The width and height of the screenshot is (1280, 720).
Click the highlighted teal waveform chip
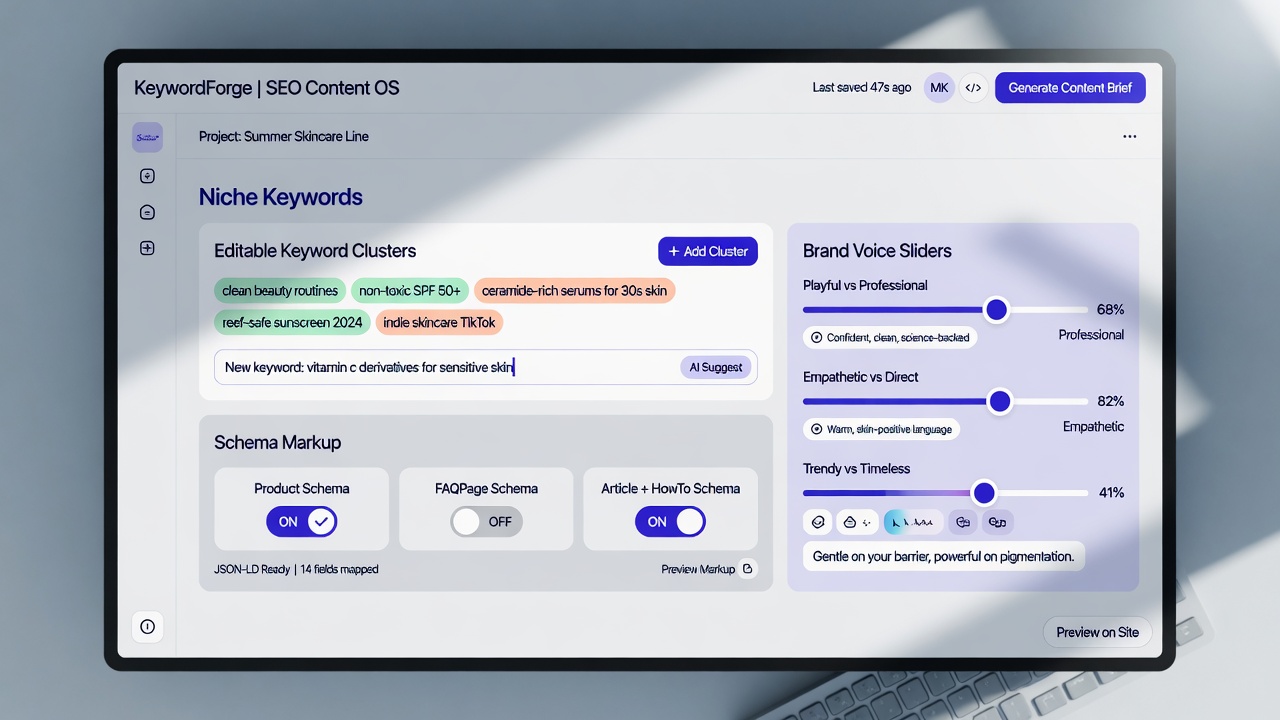(914, 521)
